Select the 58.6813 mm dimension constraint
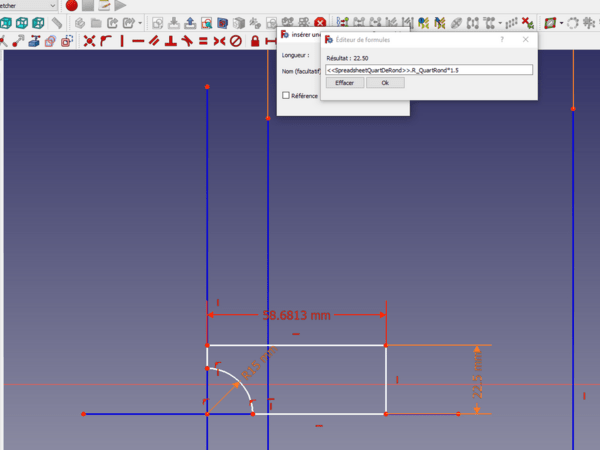This screenshot has width=600, height=450. pos(296,315)
